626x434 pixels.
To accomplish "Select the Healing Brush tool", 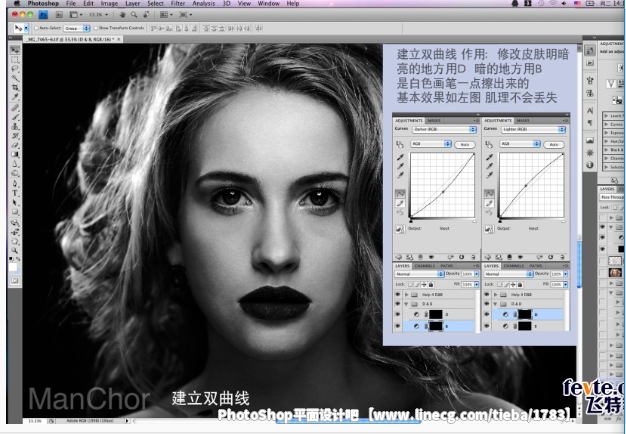I will [15, 108].
